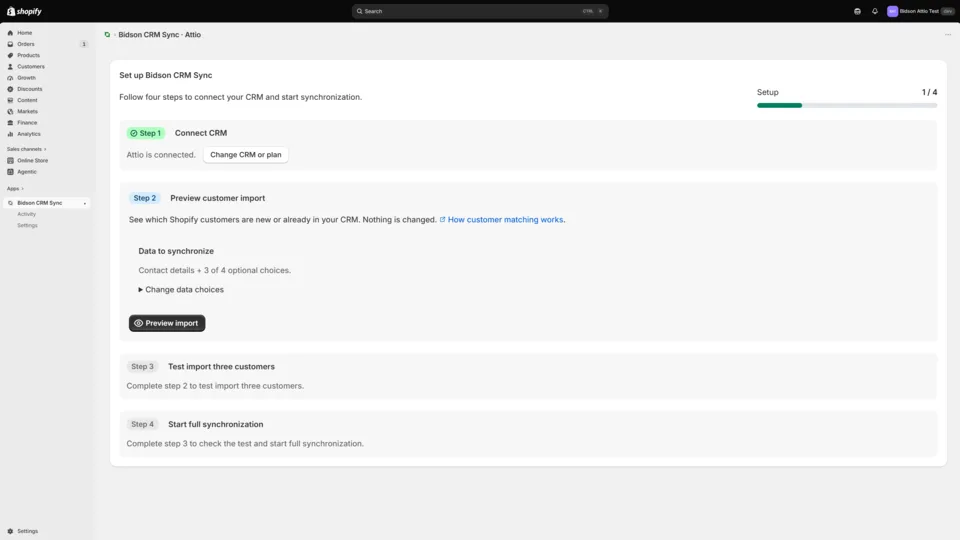This screenshot has height=540, width=960.
Task: Expand Change data choices disclosure
Action: click(181, 290)
